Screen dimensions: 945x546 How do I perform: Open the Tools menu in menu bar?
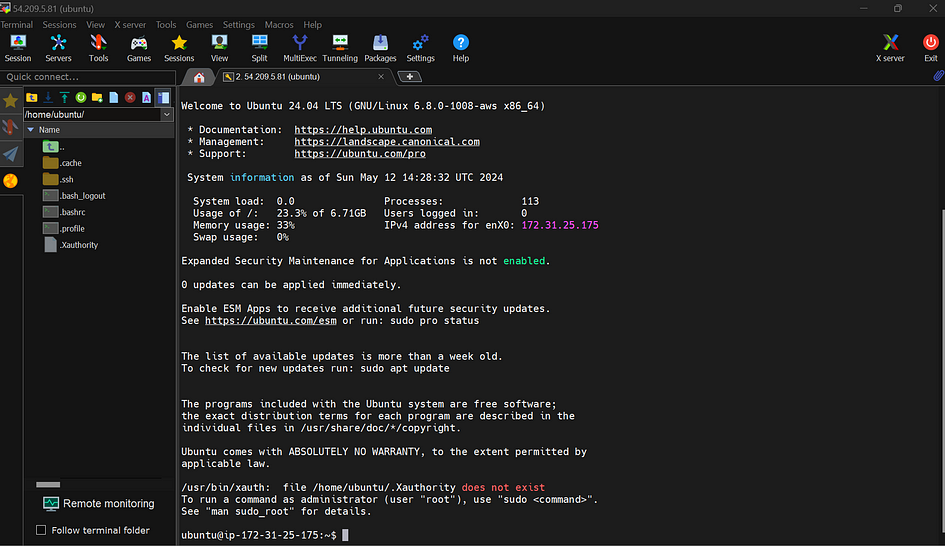pos(166,25)
